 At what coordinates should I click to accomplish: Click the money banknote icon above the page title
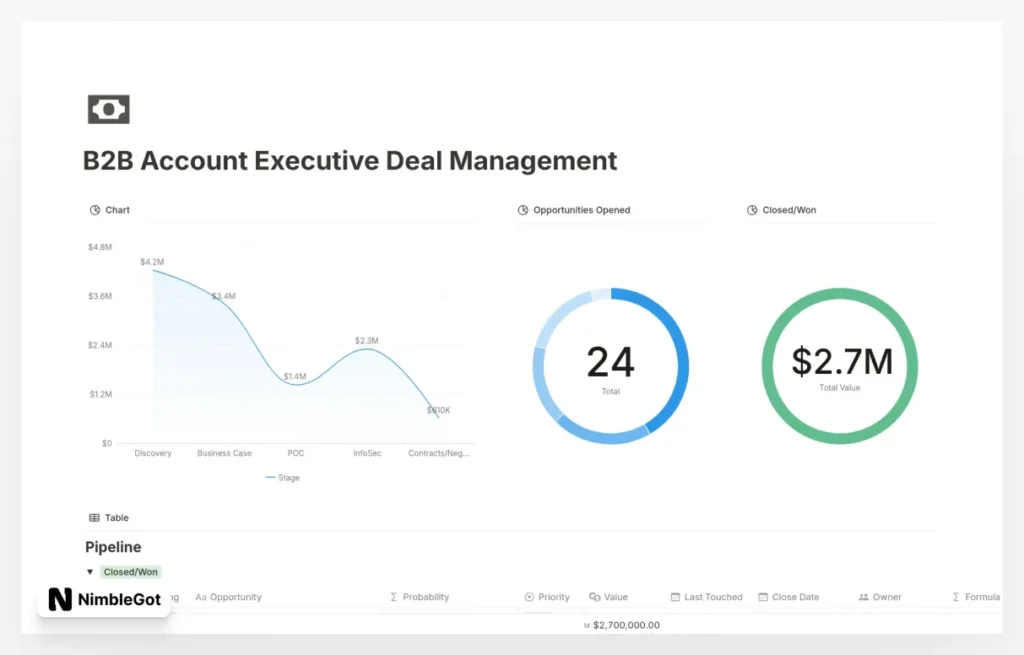[x=108, y=109]
